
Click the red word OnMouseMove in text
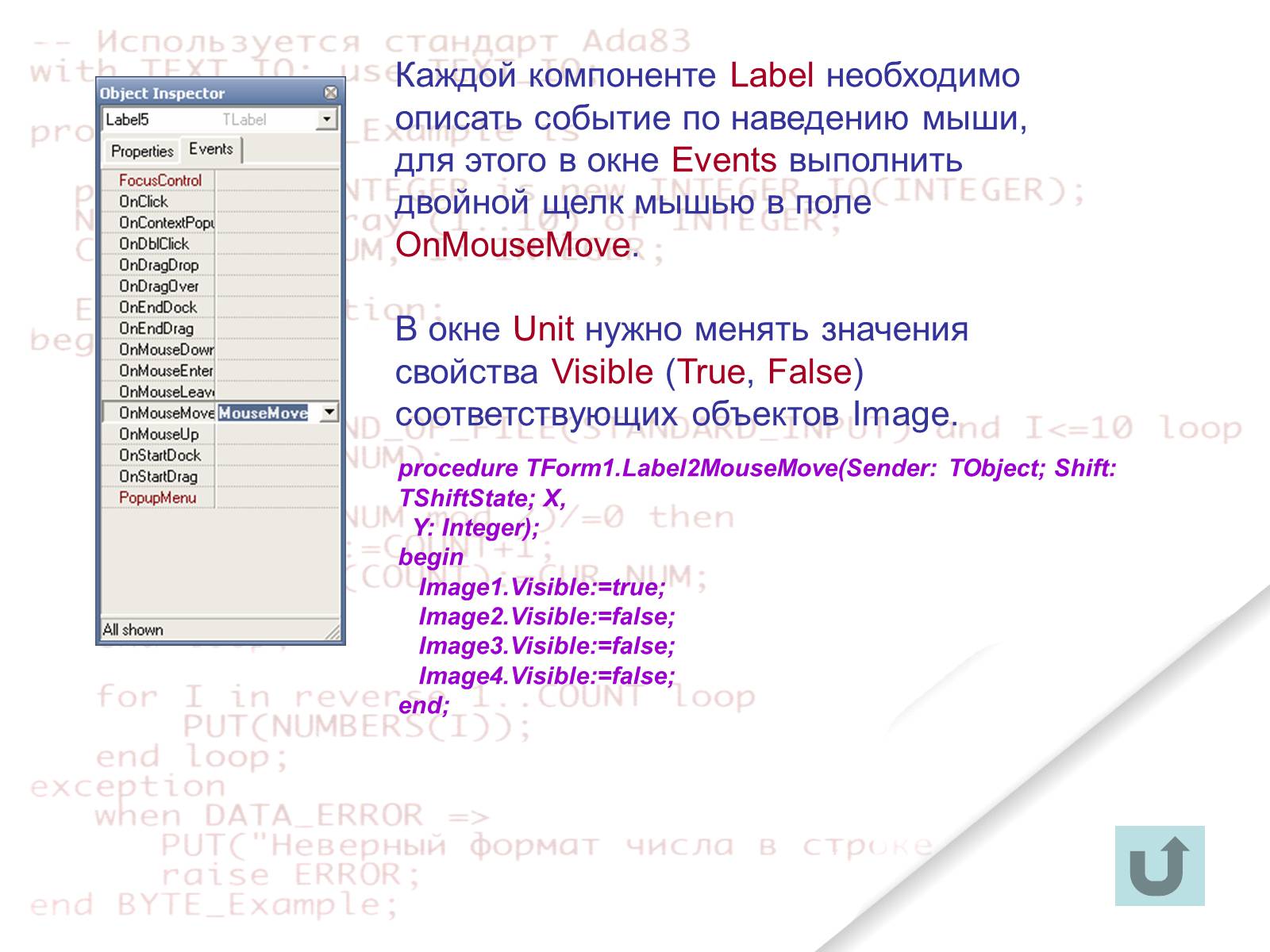[x=513, y=245]
